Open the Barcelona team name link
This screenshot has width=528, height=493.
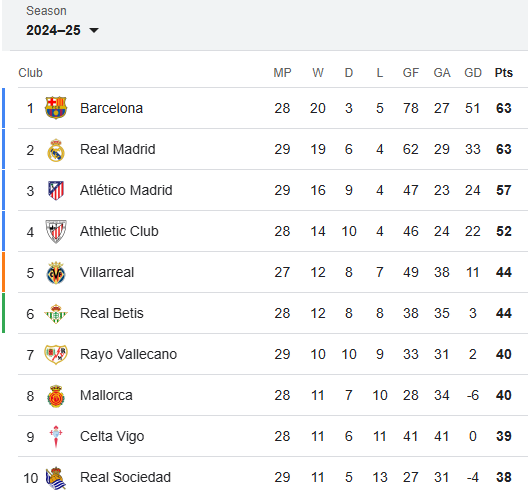(111, 108)
